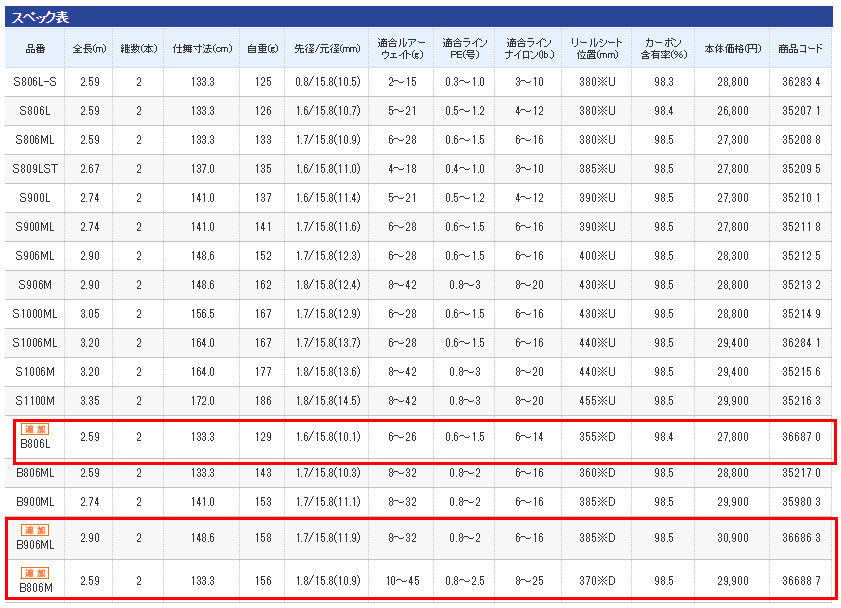Click the 26,800 price for S806L
The width and height of the screenshot is (841, 608).
[733, 111]
